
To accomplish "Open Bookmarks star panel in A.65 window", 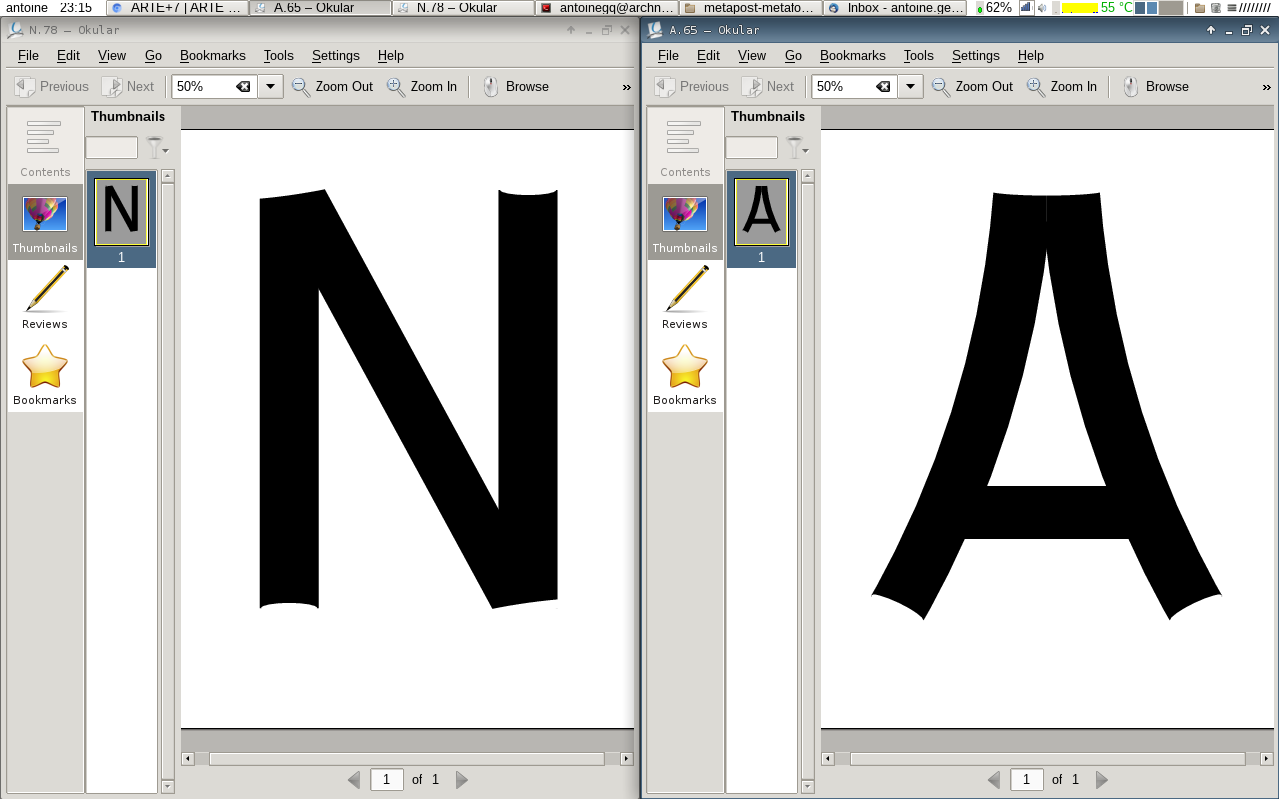I will (685, 375).
